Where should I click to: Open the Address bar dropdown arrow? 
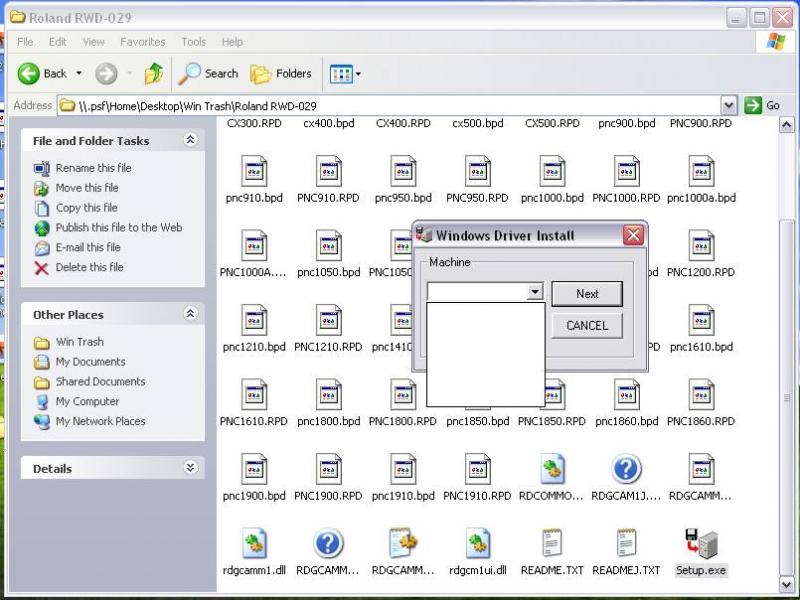729,106
